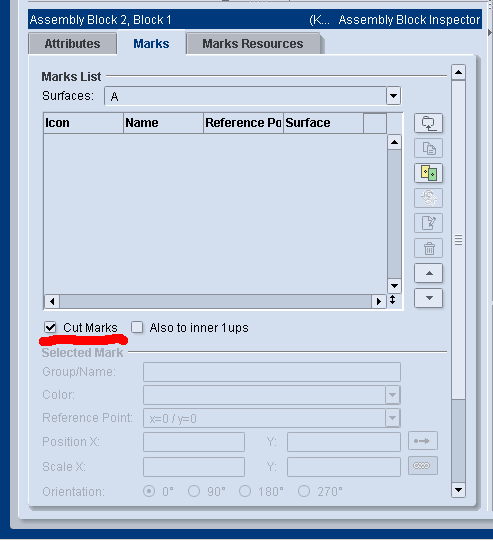This screenshot has width=493, height=541.
Task: Click the Reference Point column header
Action: (x=243, y=123)
